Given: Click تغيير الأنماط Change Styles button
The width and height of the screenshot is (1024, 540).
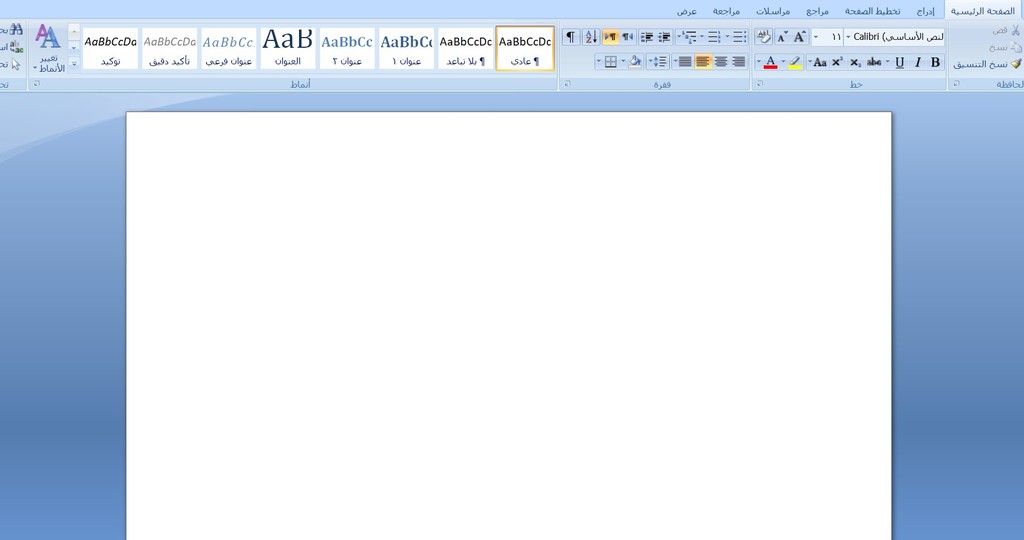Looking at the screenshot, I should 48,50.
